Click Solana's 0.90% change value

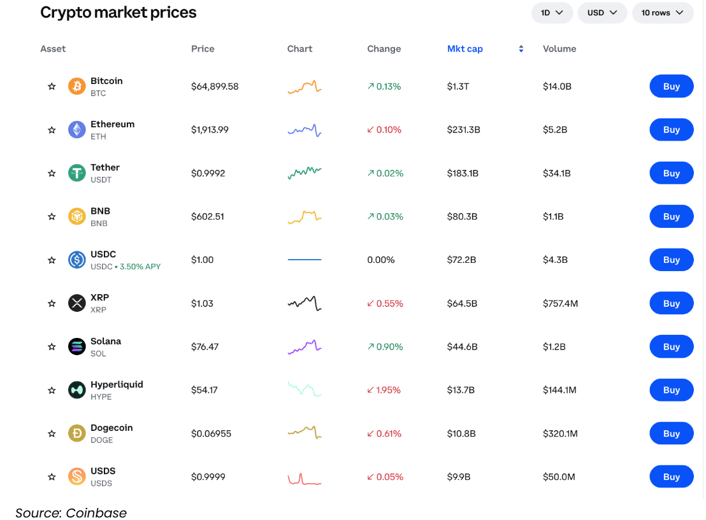tap(385, 347)
